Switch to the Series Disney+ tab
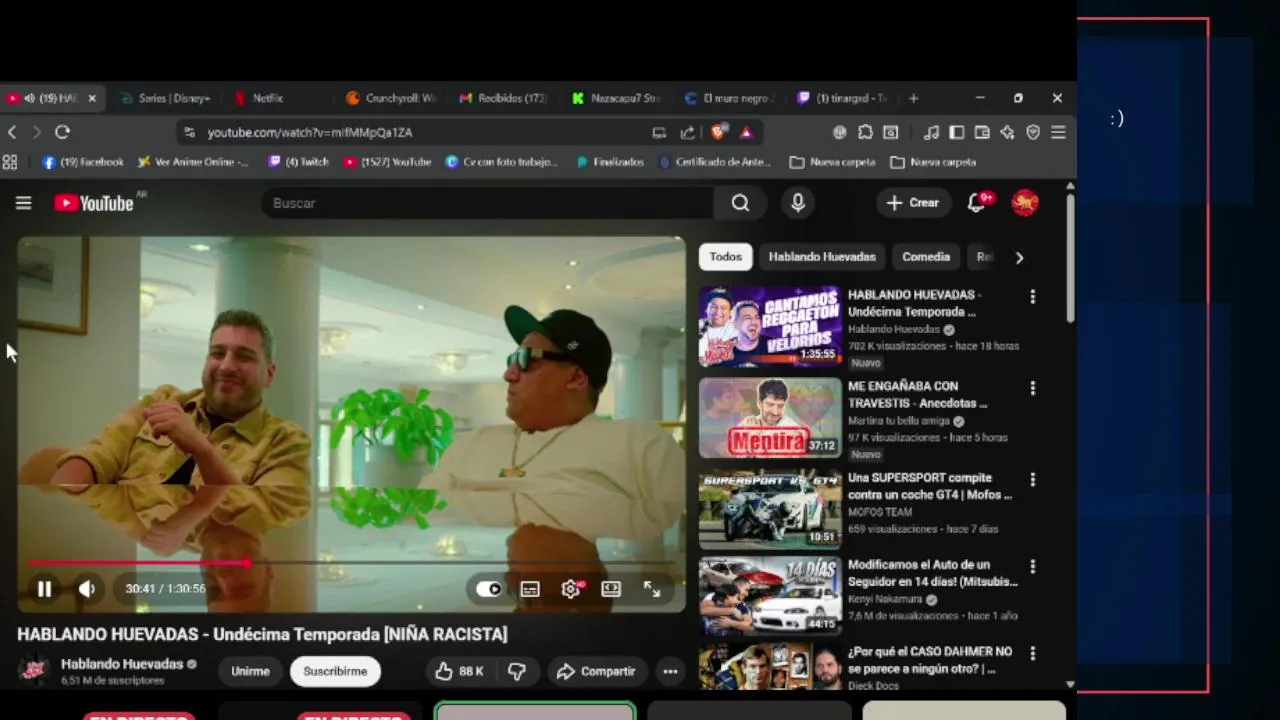Screen dimensions: 1280x720 click(x=165, y=98)
